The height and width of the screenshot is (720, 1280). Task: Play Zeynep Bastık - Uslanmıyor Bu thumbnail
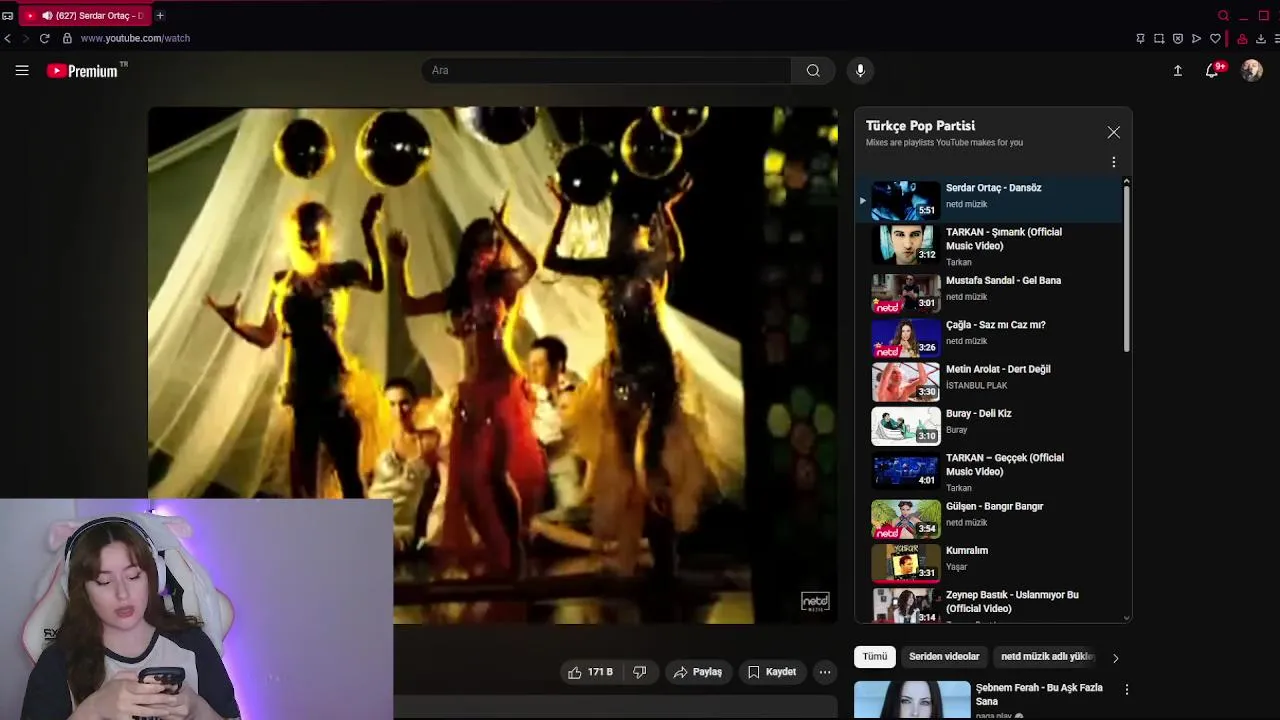tap(906, 606)
